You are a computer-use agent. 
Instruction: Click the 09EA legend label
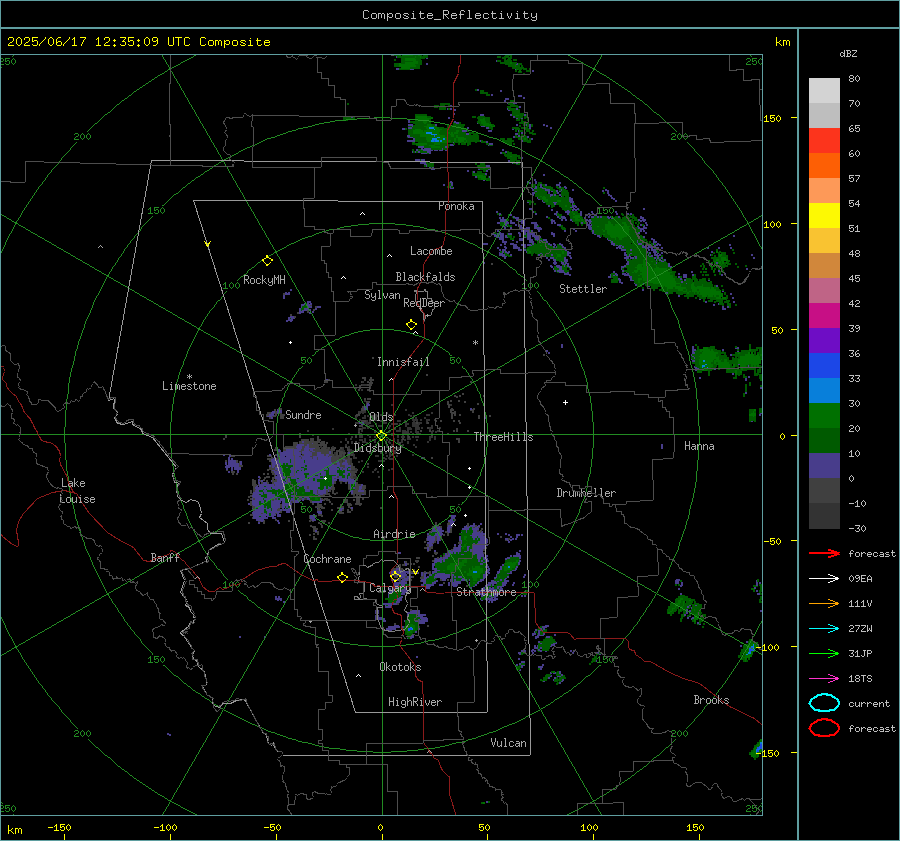[860, 579]
